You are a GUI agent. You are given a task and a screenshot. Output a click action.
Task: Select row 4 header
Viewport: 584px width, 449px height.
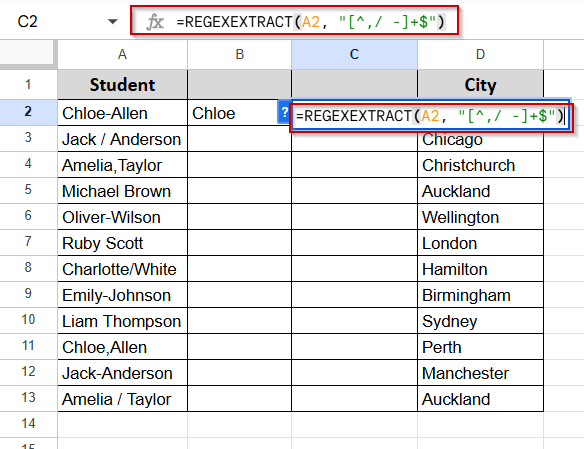[28, 164]
